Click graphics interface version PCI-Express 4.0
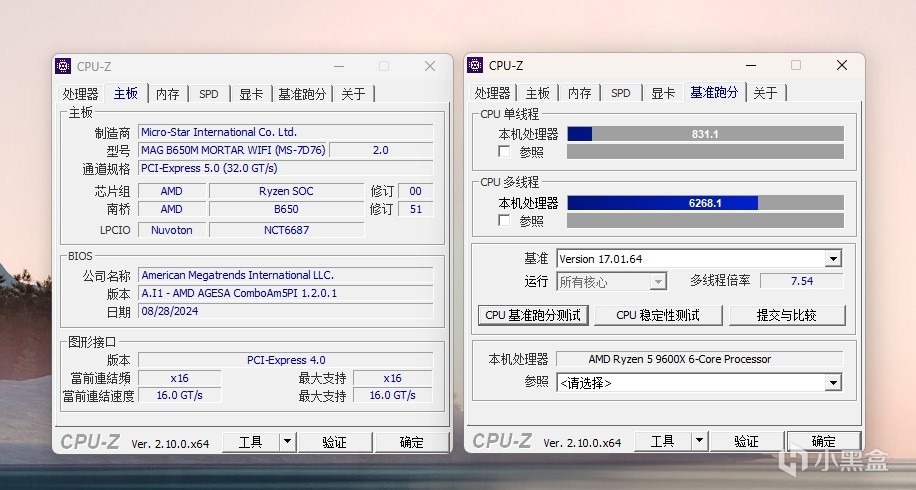This screenshot has width=916, height=490. (286, 360)
